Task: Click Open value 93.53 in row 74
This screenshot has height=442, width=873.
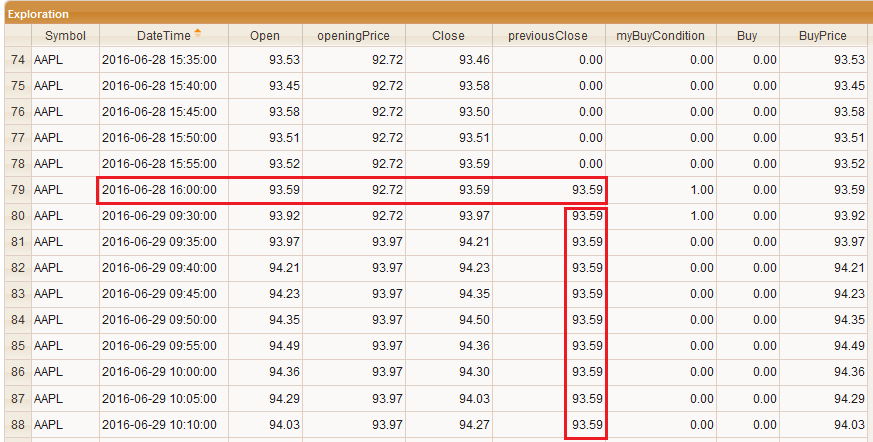Action: point(285,60)
